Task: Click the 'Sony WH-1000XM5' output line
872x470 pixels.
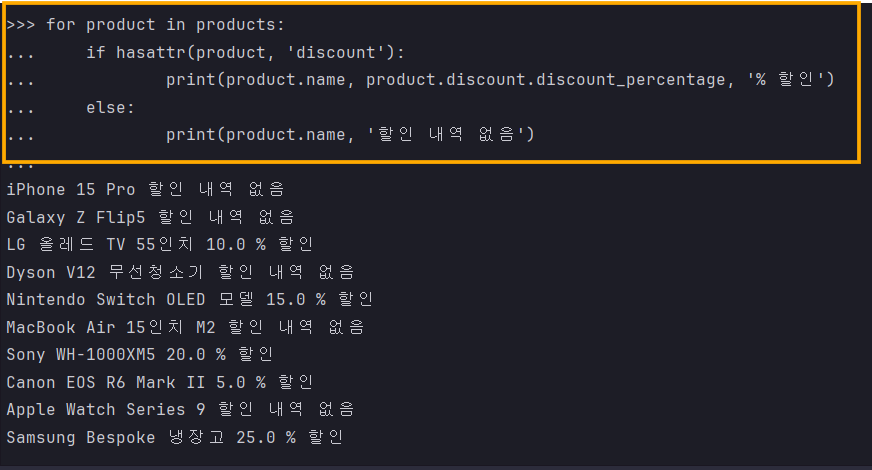Action: (x=140, y=354)
